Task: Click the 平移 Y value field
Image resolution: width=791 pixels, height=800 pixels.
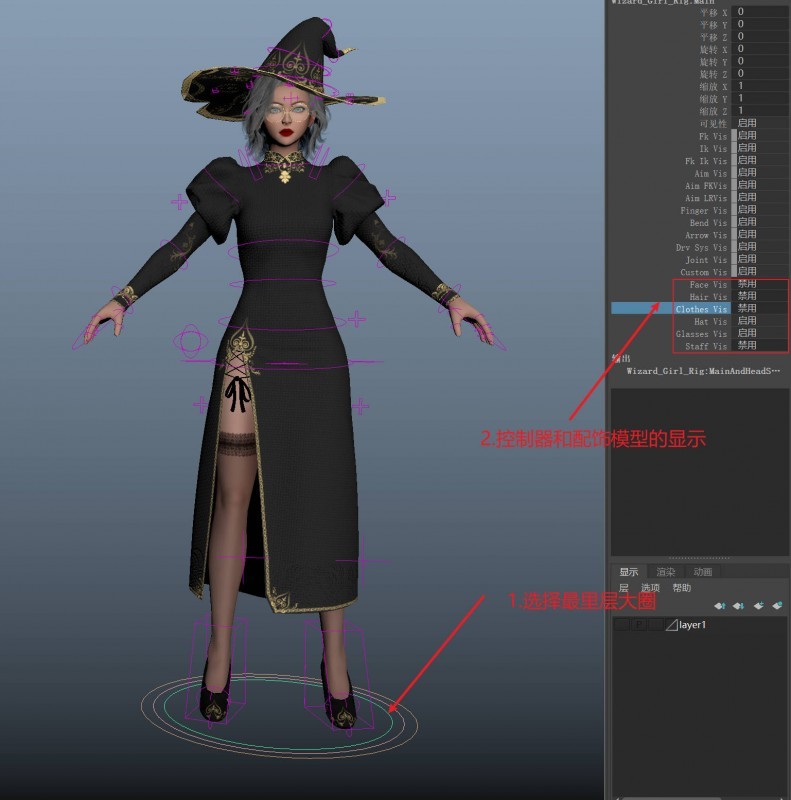Action: (x=760, y=24)
